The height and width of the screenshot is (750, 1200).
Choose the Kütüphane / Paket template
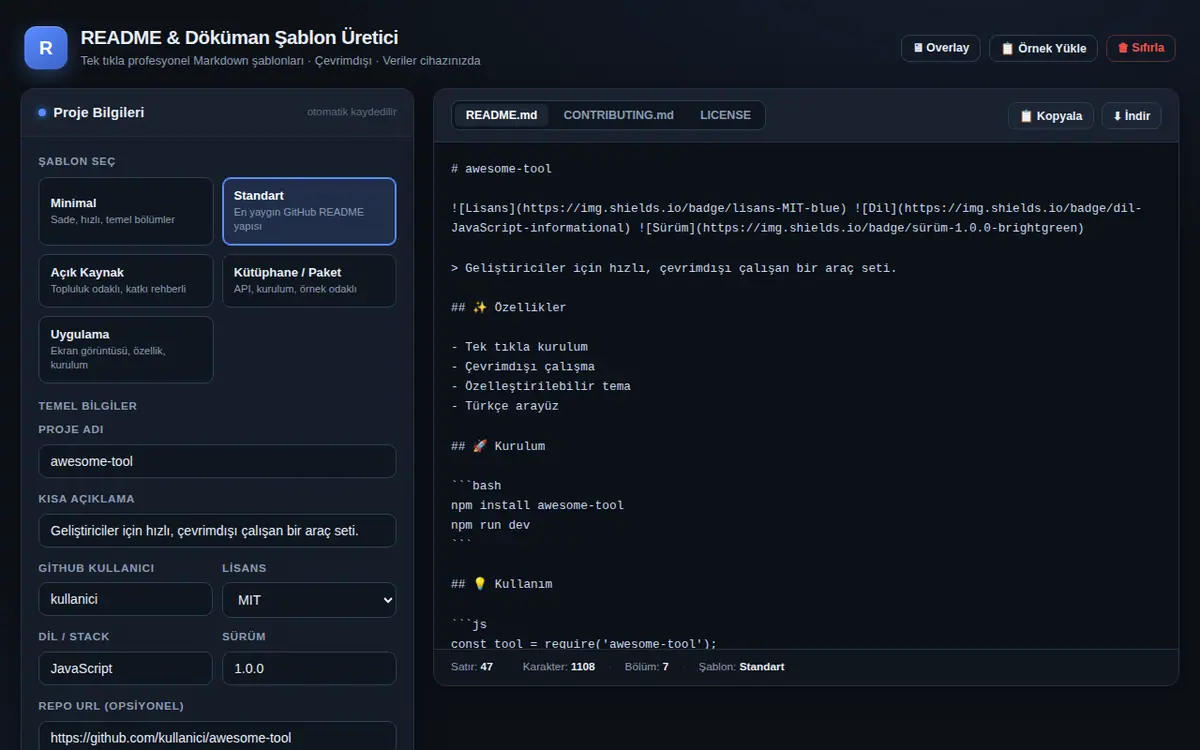[309, 280]
